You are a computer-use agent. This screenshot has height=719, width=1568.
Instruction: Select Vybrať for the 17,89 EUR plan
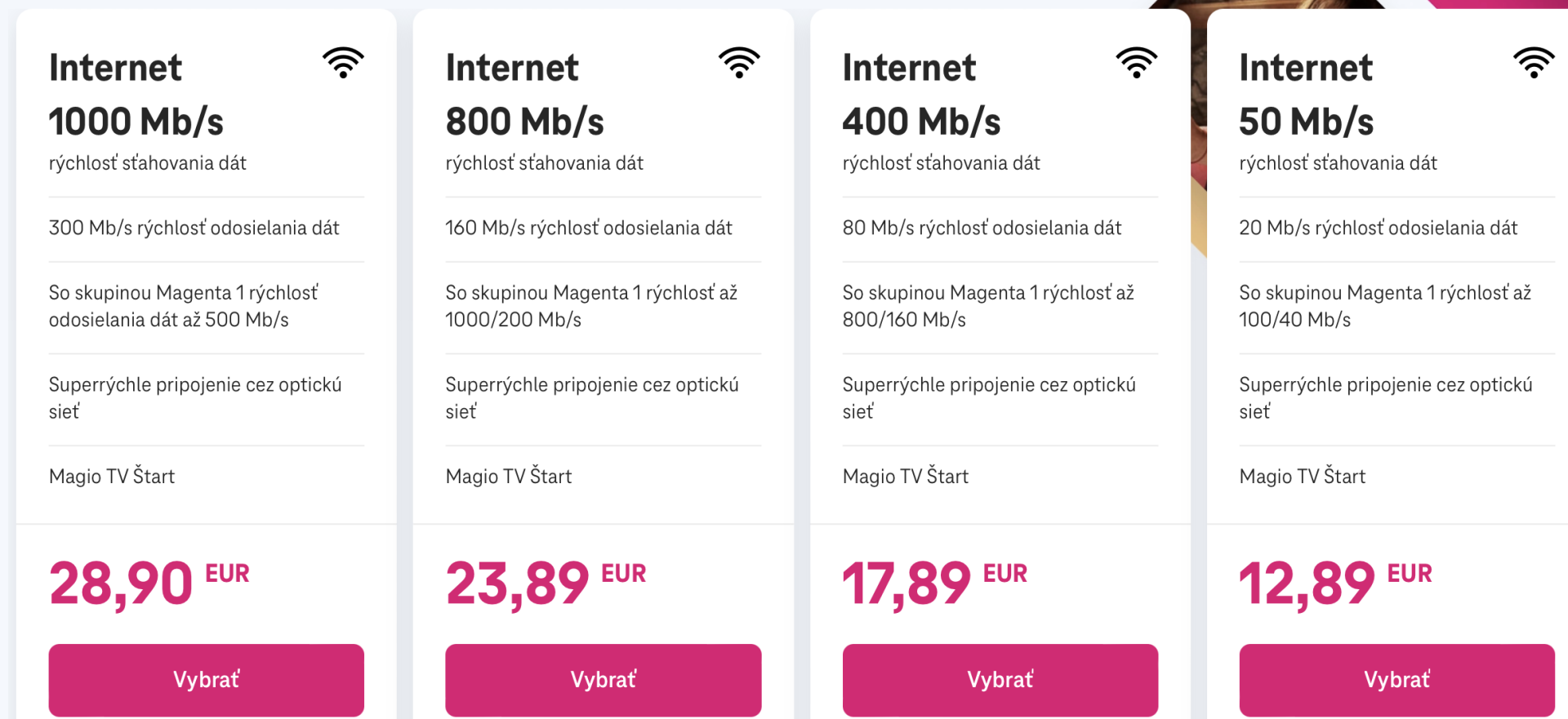[1000, 680]
